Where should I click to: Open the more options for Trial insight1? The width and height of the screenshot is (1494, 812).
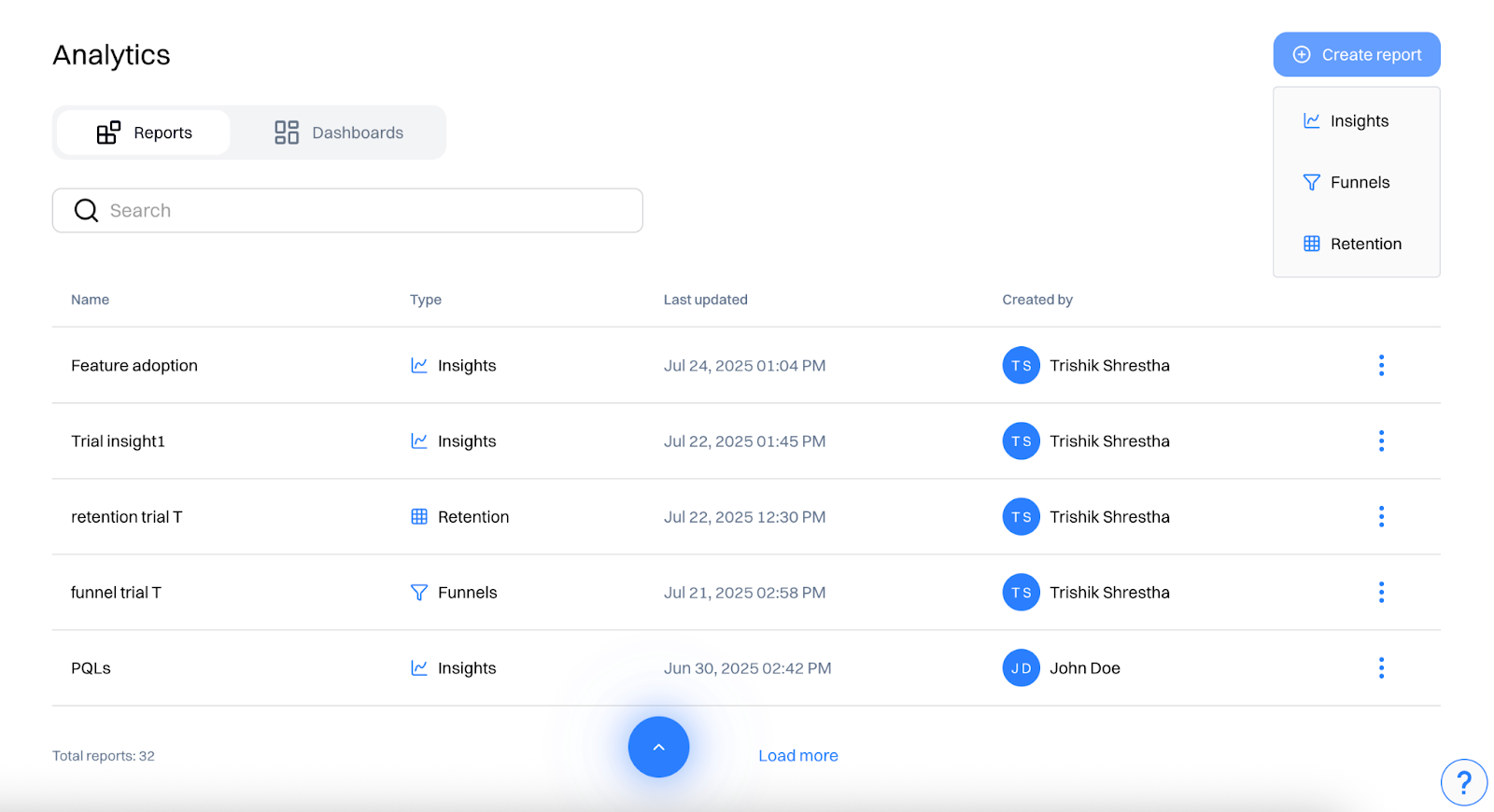pos(1381,441)
